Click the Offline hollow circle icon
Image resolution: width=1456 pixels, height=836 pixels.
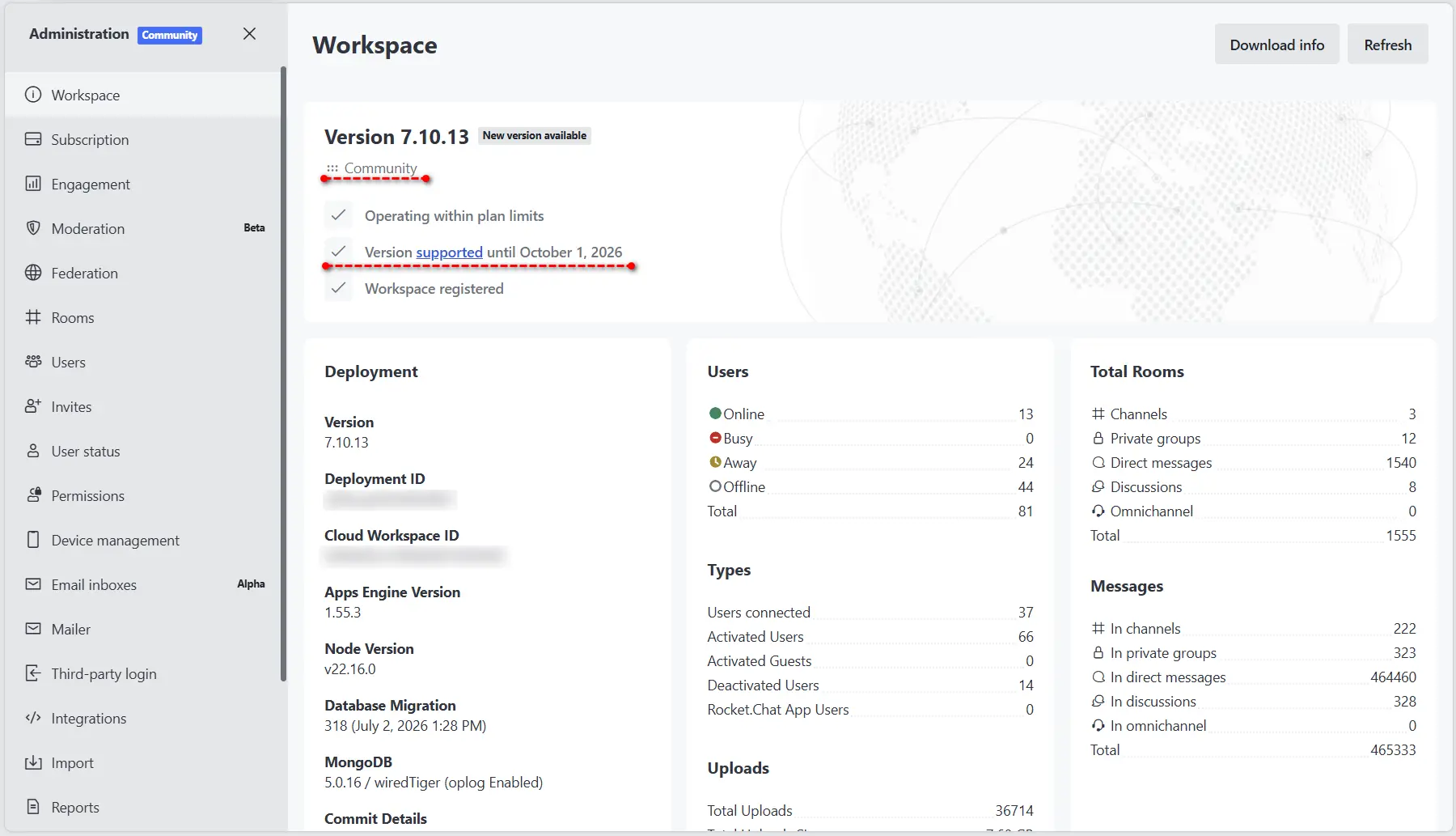coord(715,486)
